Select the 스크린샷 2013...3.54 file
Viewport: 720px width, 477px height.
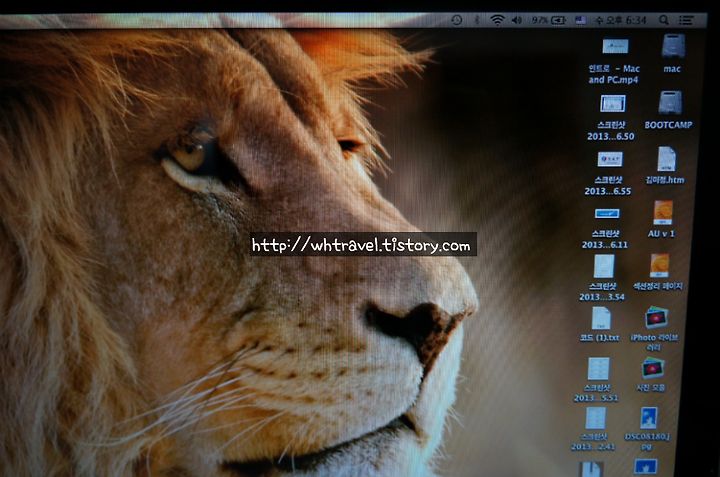tap(604, 266)
